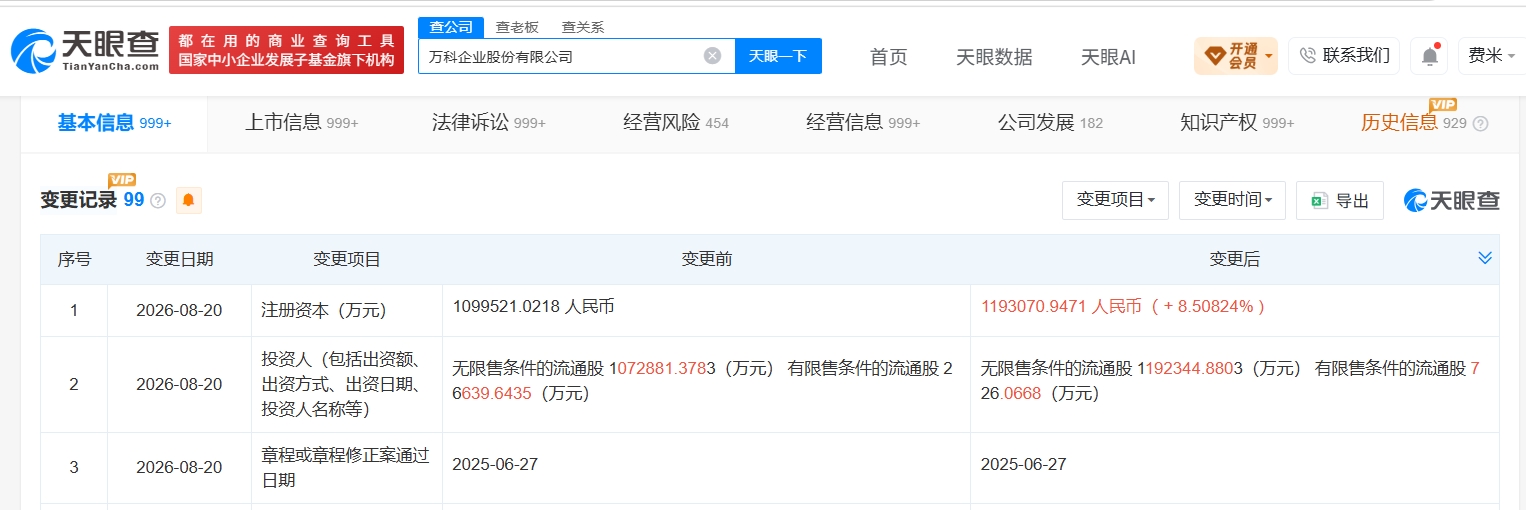1526x510 pixels.
Task: Click the row 1 date 2026-08-20
Action: 179,310
